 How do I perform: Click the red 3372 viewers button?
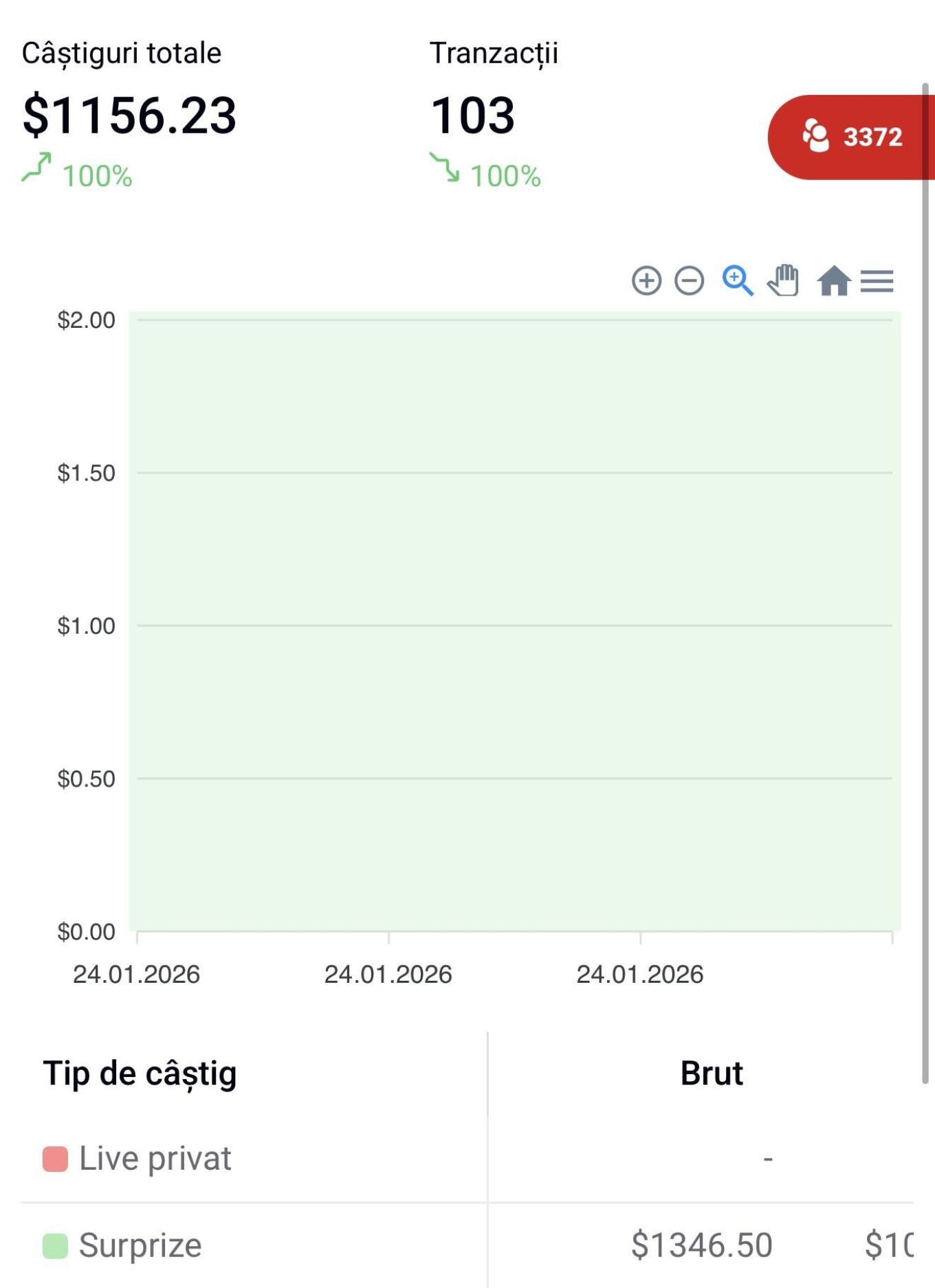(x=852, y=137)
